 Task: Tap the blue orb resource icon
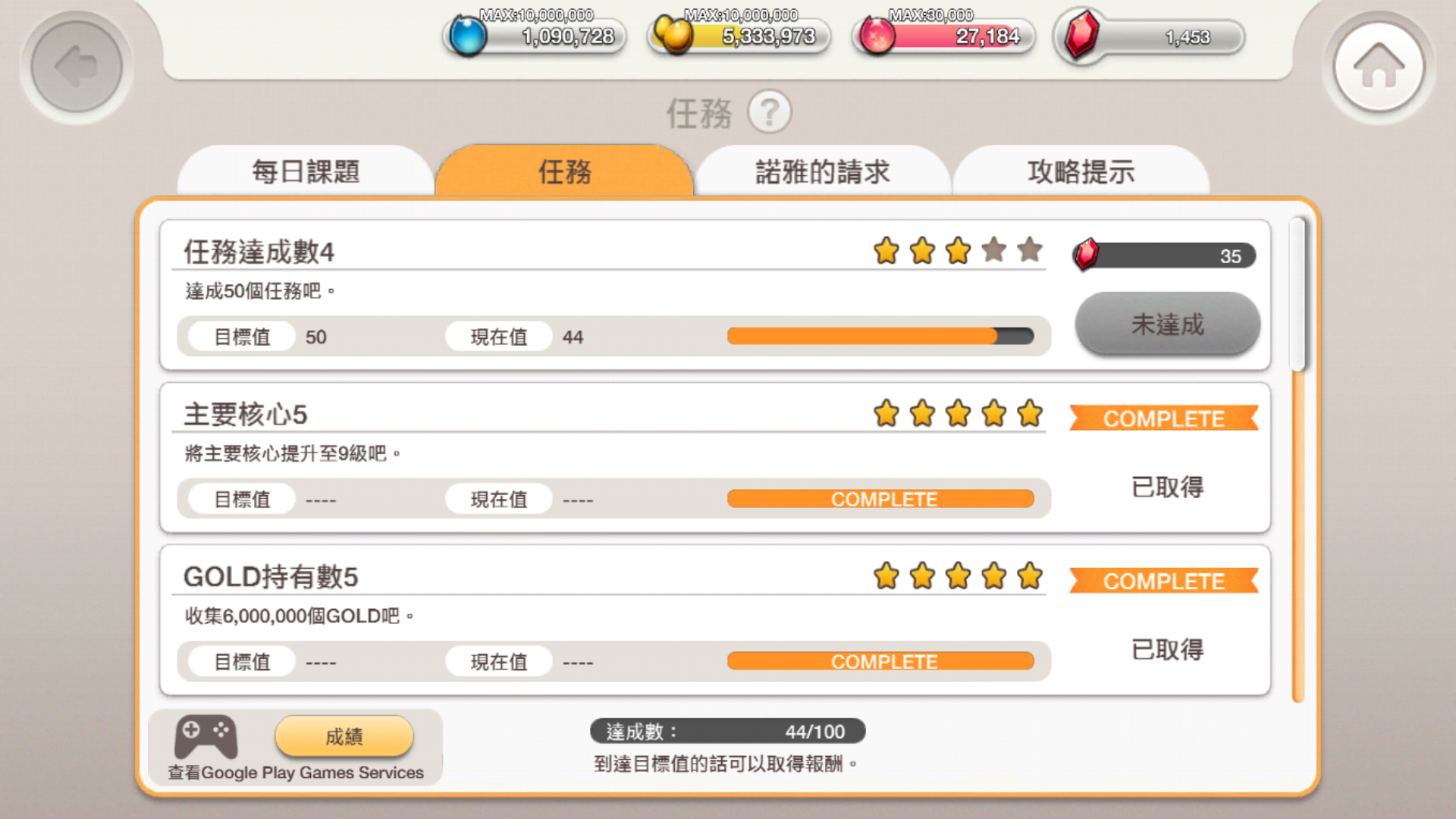click(468, 36)
